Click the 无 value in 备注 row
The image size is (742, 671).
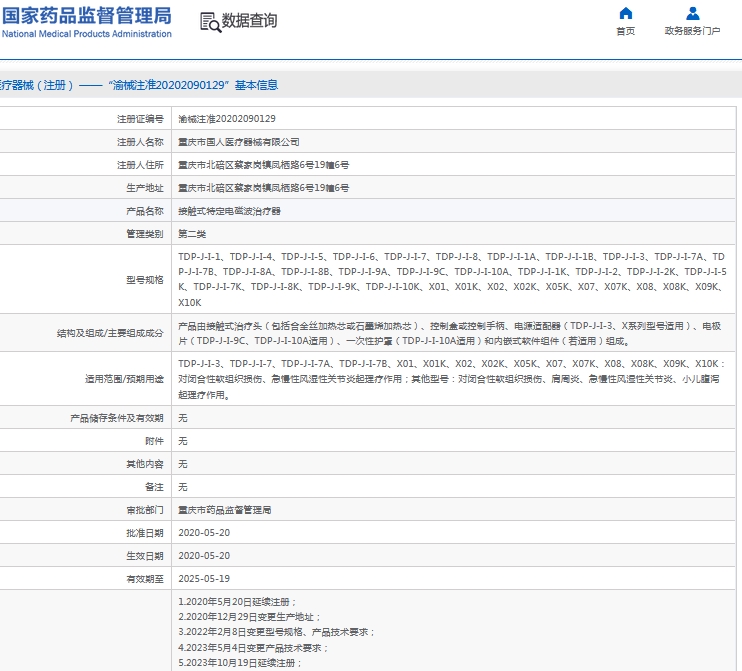coord(183,487)
